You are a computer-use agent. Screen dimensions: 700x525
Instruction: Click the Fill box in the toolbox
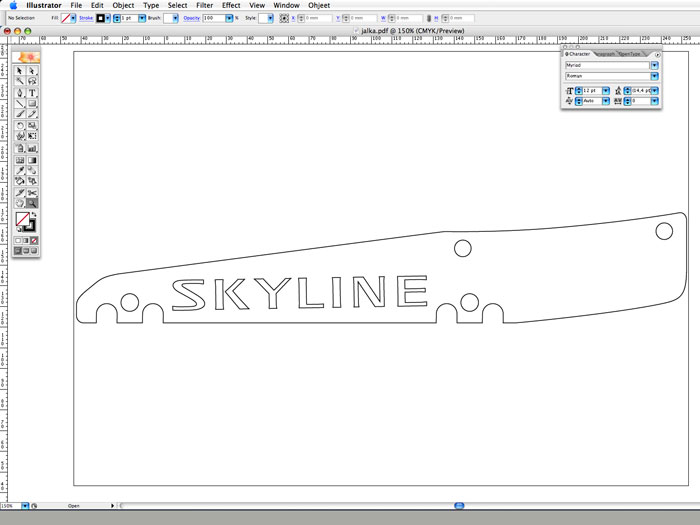click(x=22, y=219)
